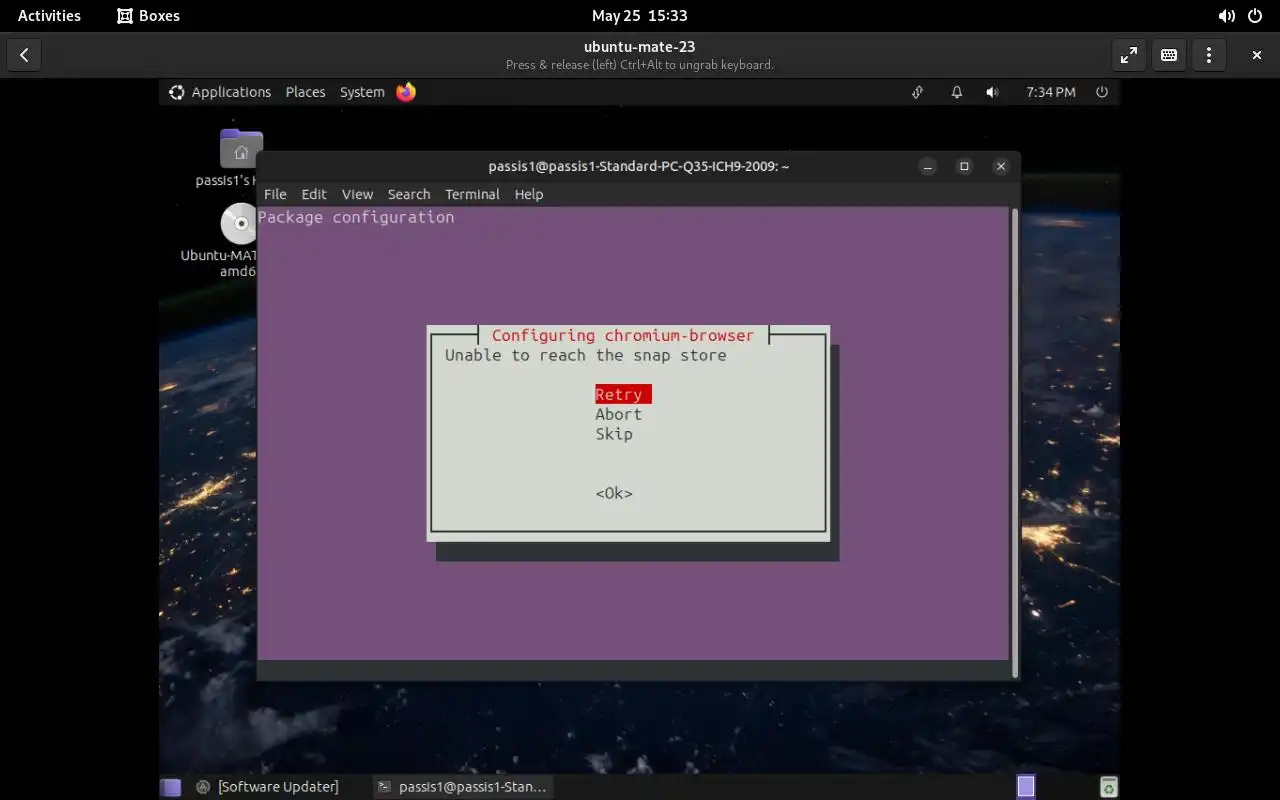The height and width of the screenshot is (800, 1280).
Task: Select the Ubuntu-MATE disc desktop icon
Action: click(240, 224)
